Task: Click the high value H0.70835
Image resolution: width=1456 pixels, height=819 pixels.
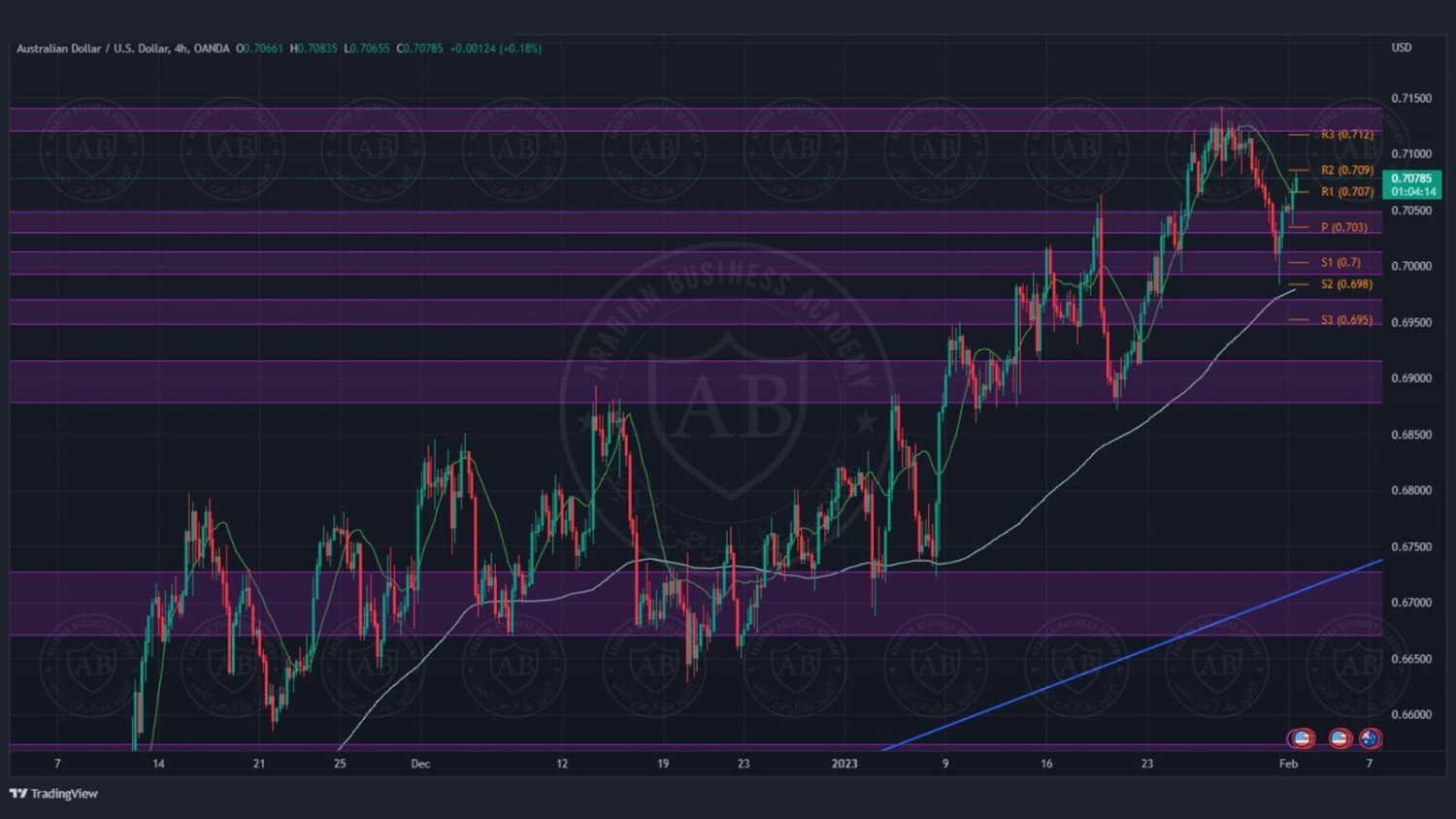Action: 314,49
